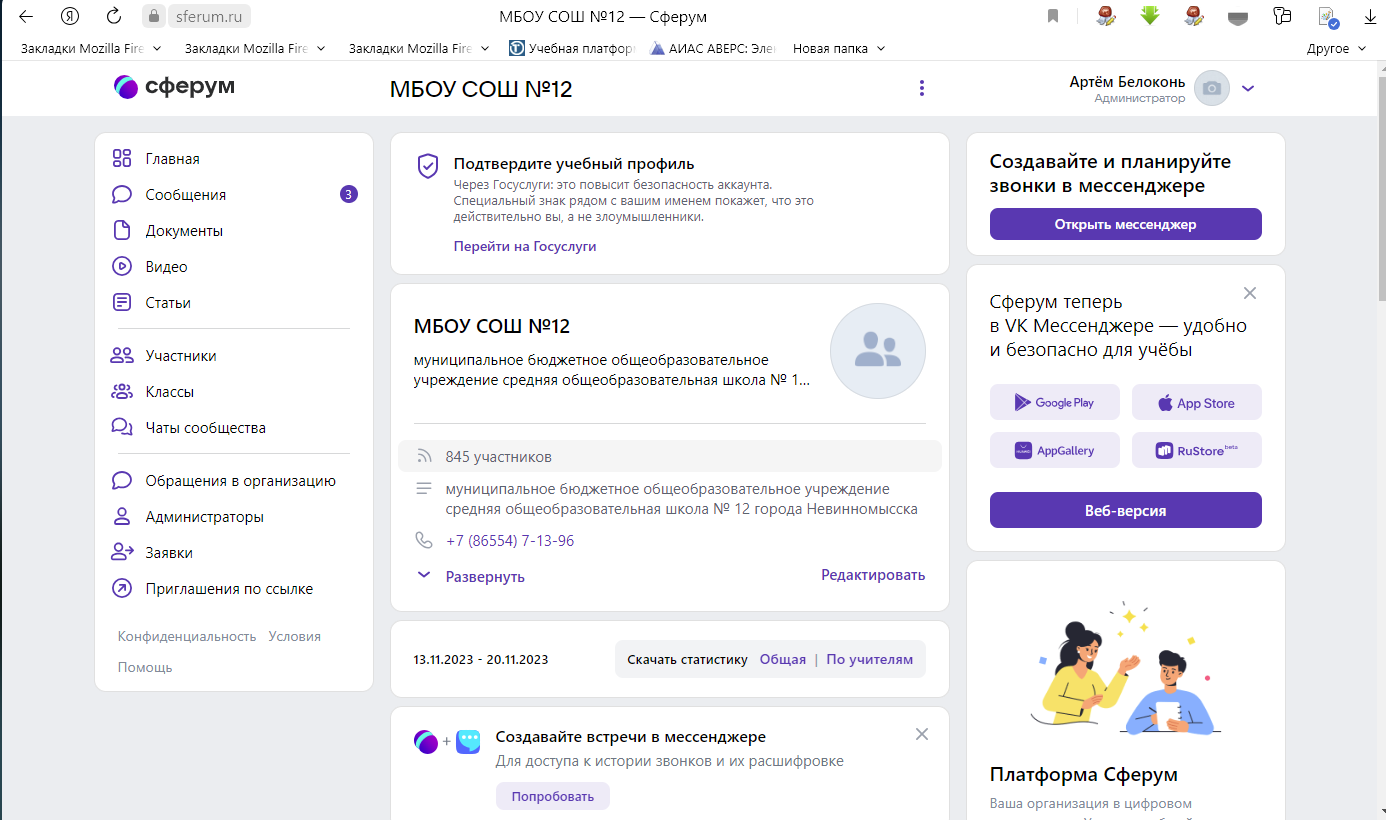Follow Перейти на Госуслуги link

click(525, 246)
